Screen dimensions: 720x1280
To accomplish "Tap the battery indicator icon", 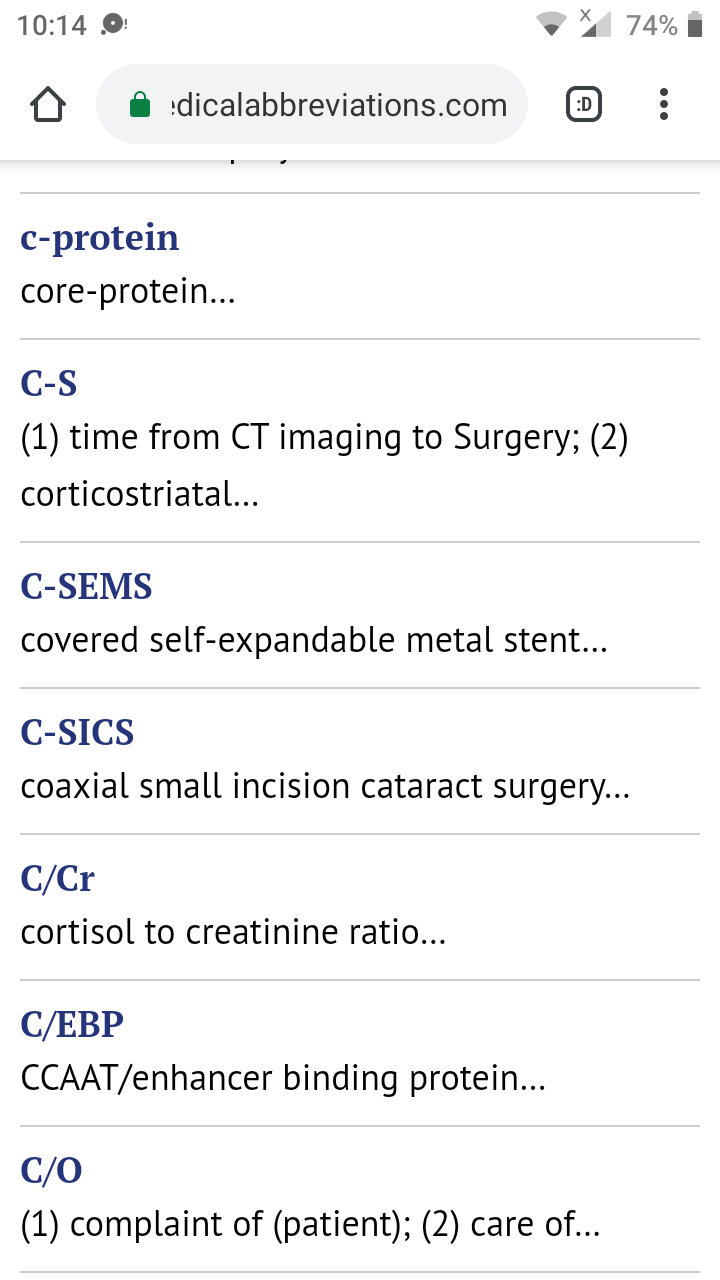I will click(x=696, y=25).
